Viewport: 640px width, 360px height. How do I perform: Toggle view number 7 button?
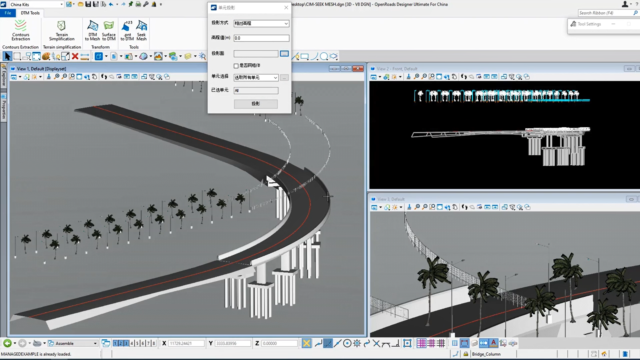click(148, 343)
